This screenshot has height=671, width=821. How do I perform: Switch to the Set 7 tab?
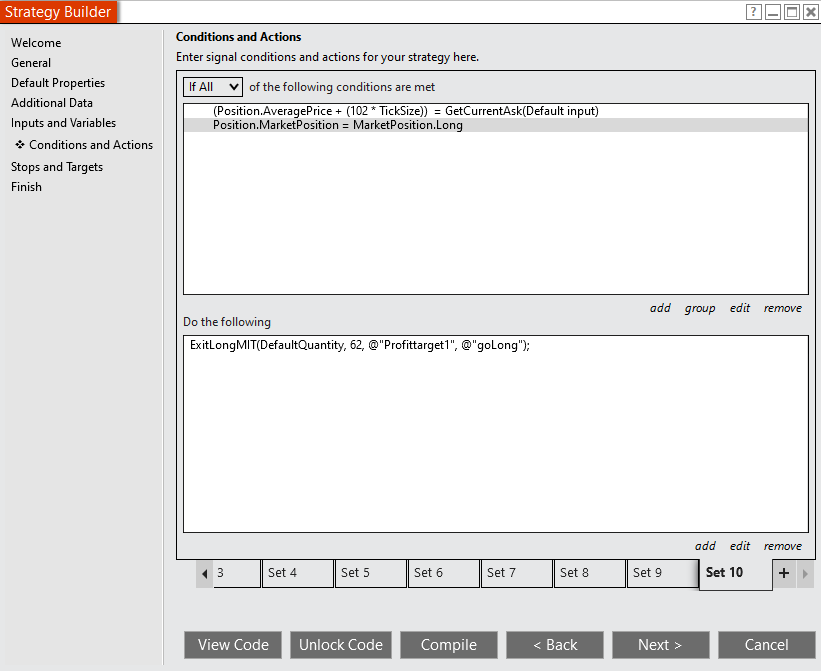pyautogui.click(x=517, y=573)
